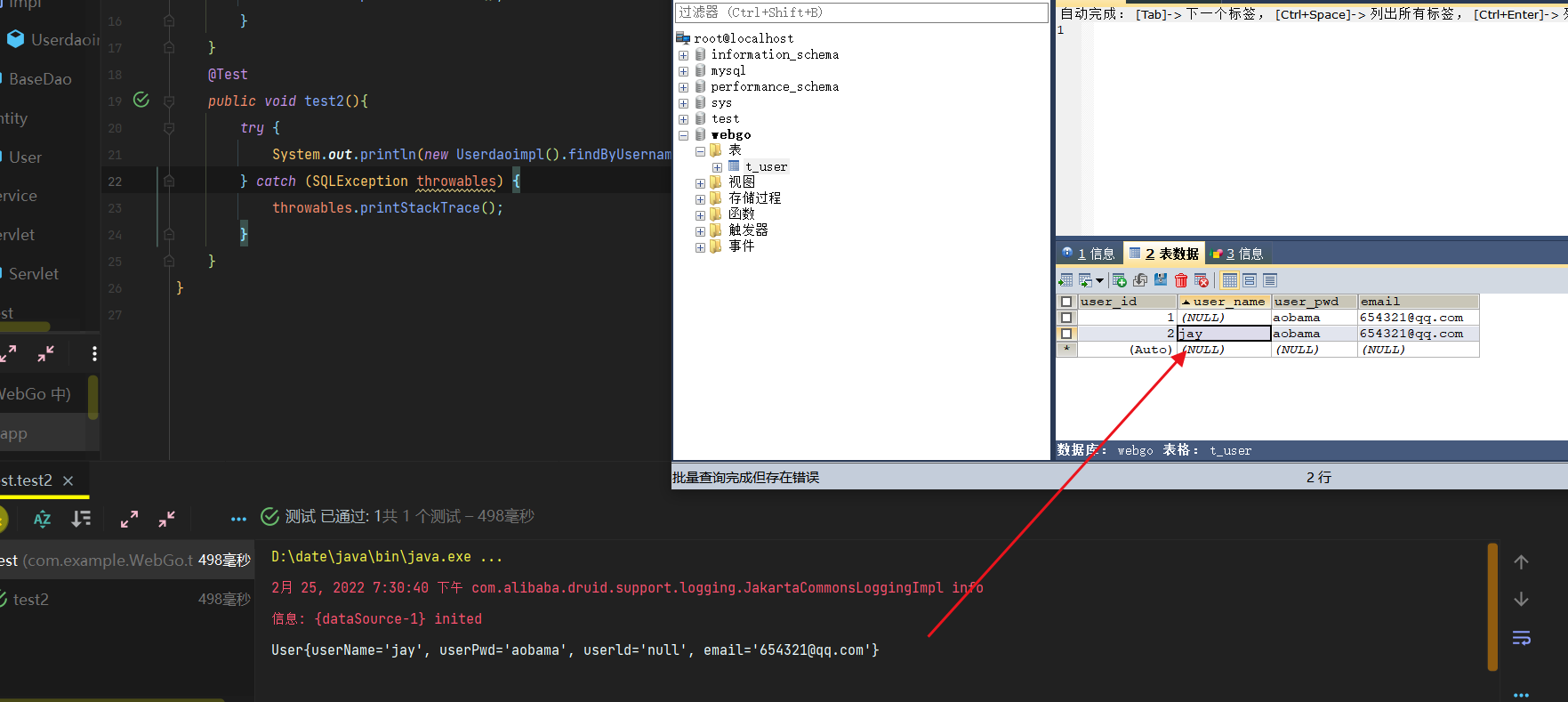Collapse all test results in run panel
1568x702 pixels.
pos(166,519)
